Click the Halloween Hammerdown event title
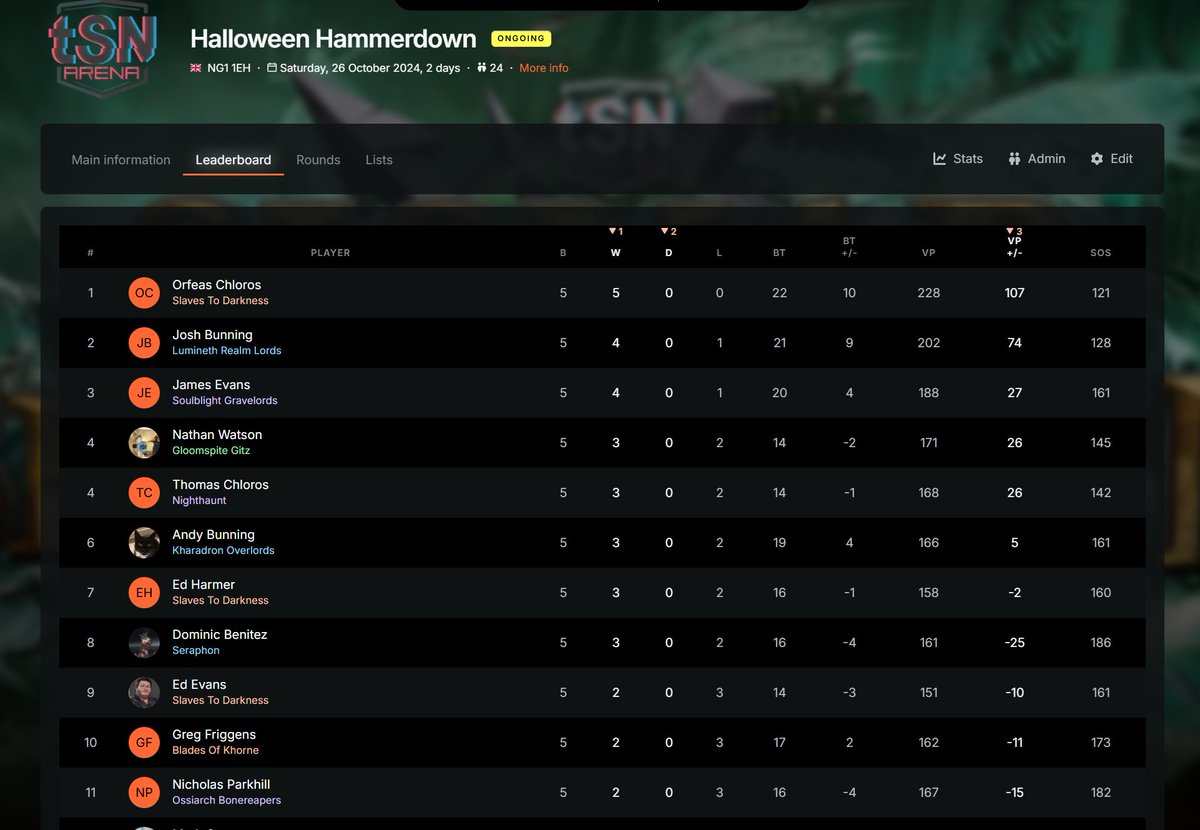1200x830 pixels. click(x=333, y=39)
